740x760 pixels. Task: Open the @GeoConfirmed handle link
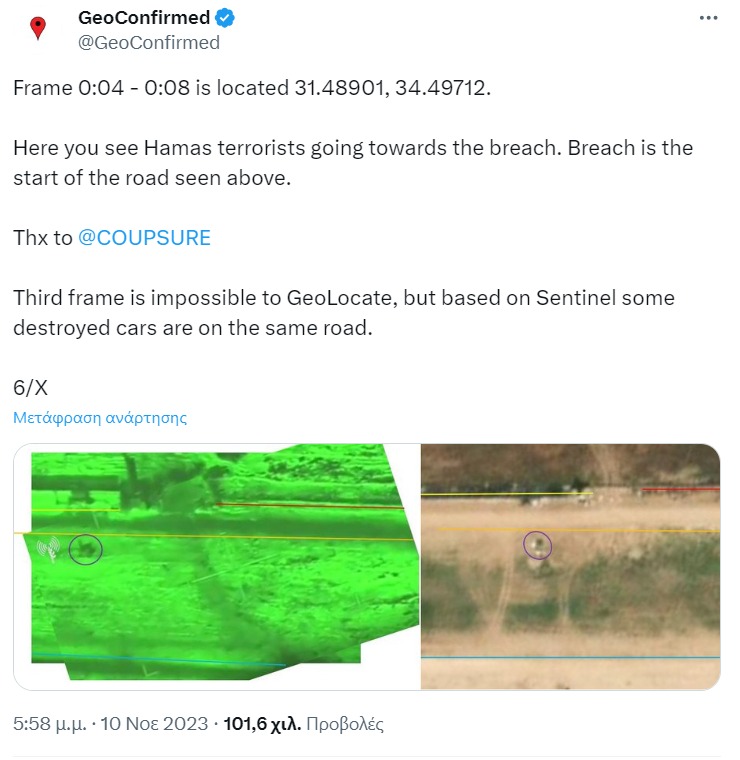(149, 43)
